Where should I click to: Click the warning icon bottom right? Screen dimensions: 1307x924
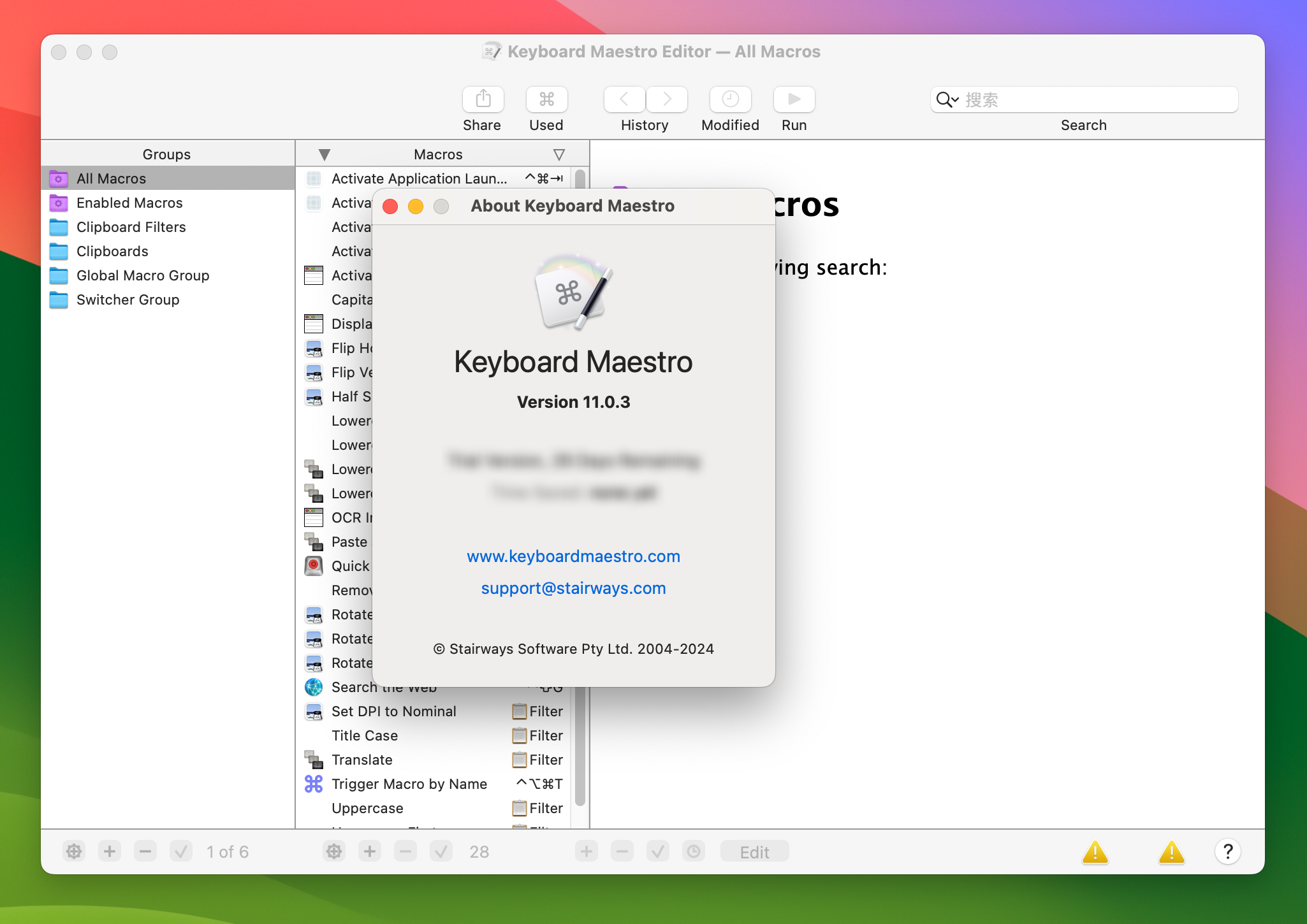coord(1170,851)
